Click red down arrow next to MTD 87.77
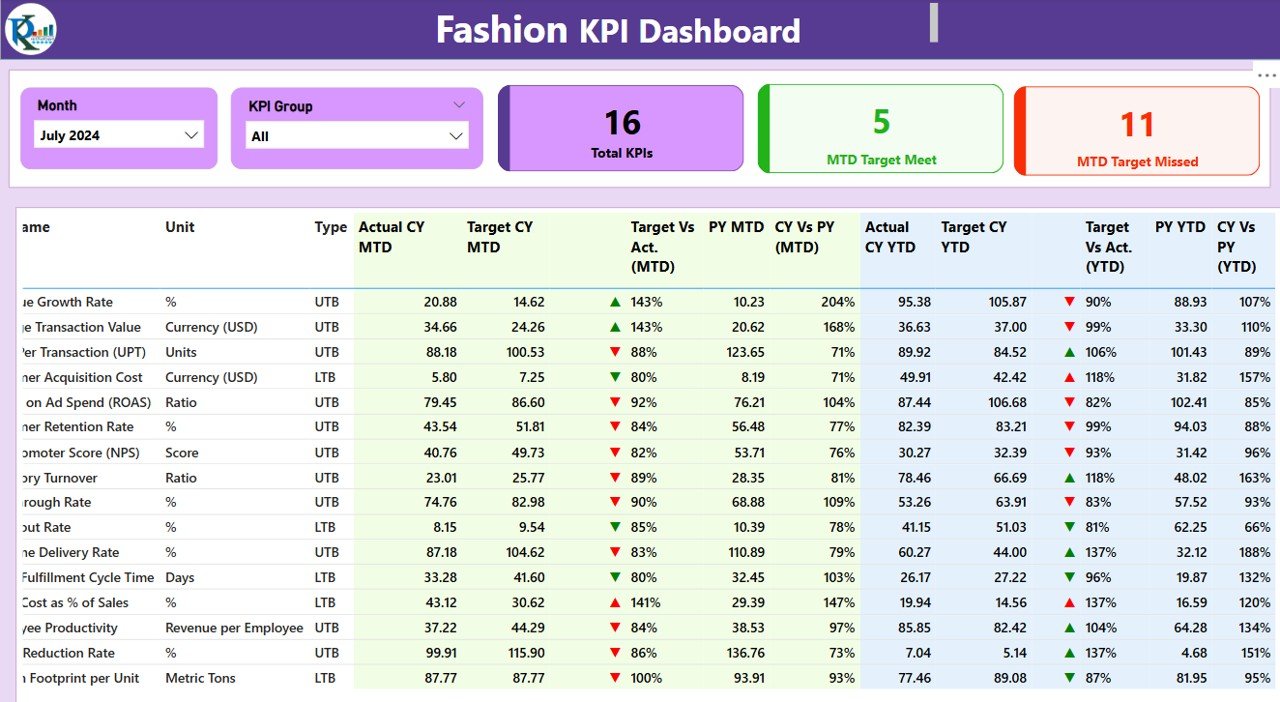Viewport: 1280px width, 702px height. point(615,678)
